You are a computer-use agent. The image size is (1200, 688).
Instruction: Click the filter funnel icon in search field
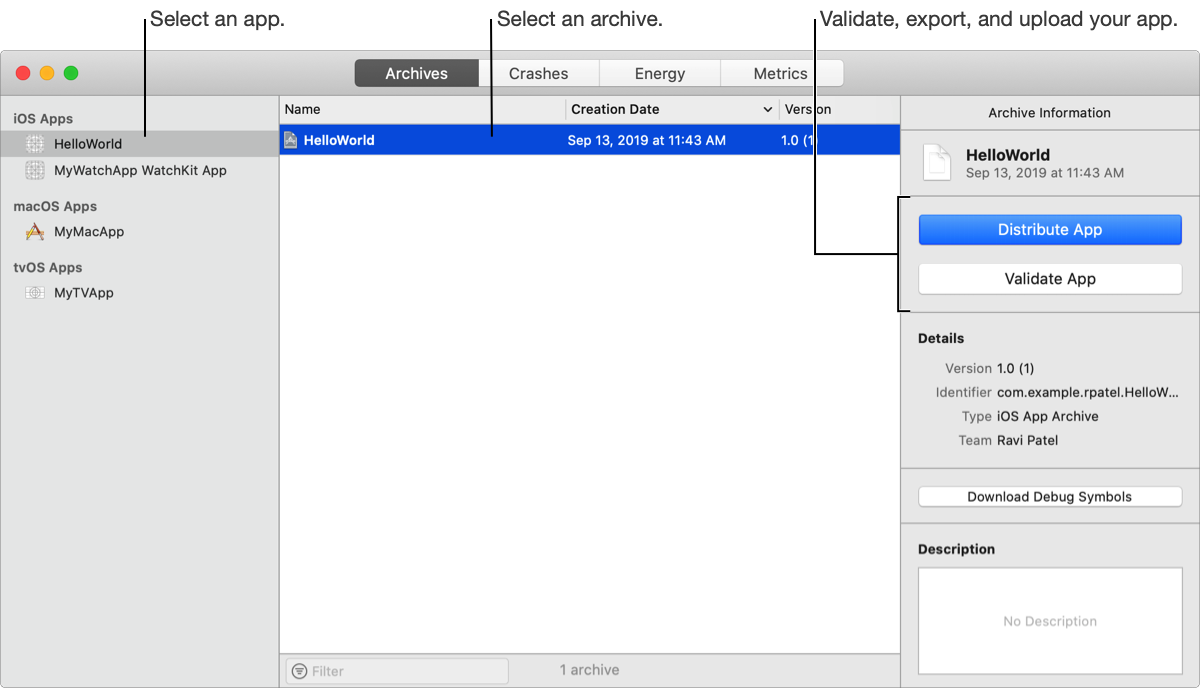point(301,670)
